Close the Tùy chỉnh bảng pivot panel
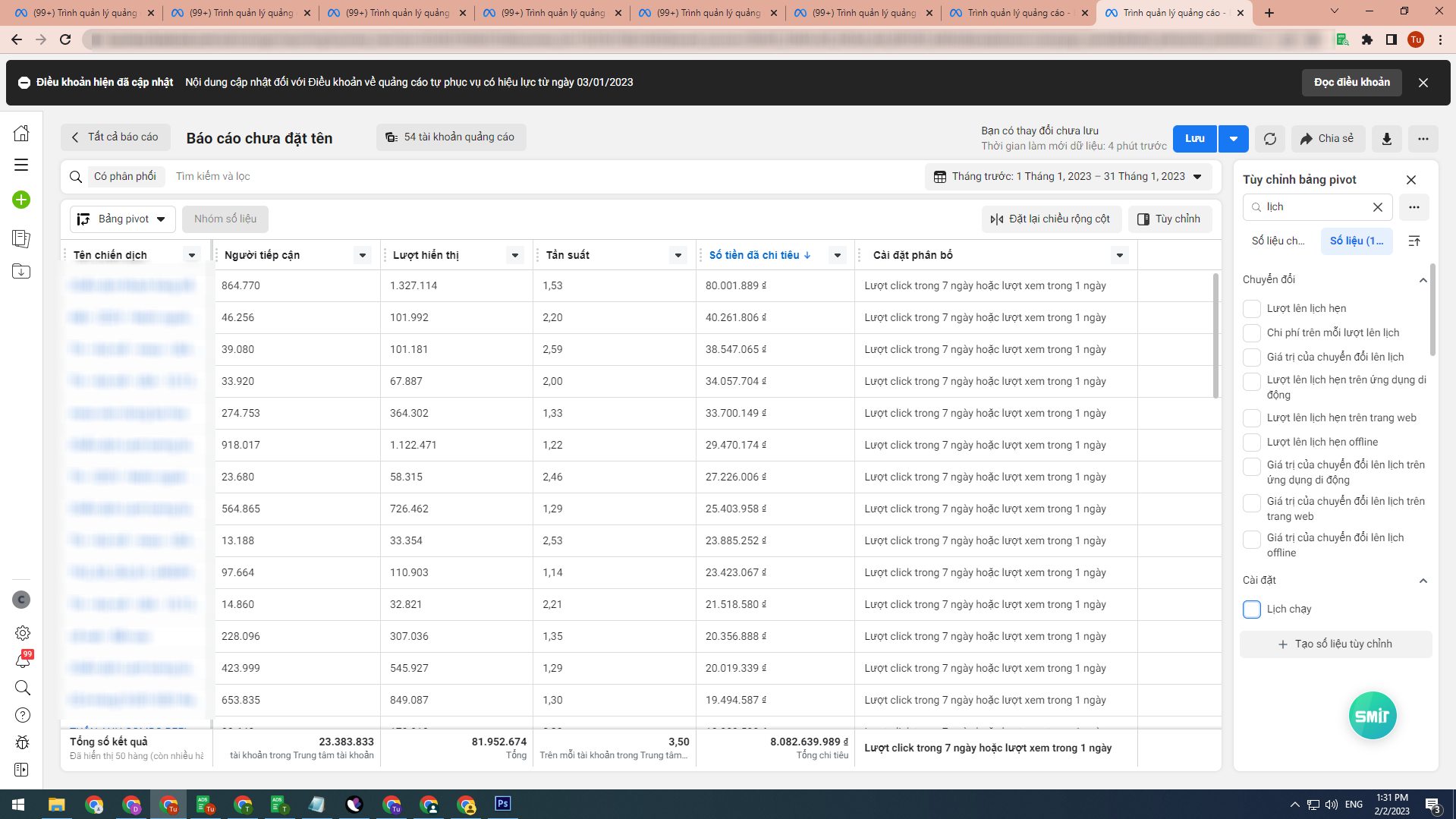This screenshot has height=819, width=1456. click(x=1411, y=180)
